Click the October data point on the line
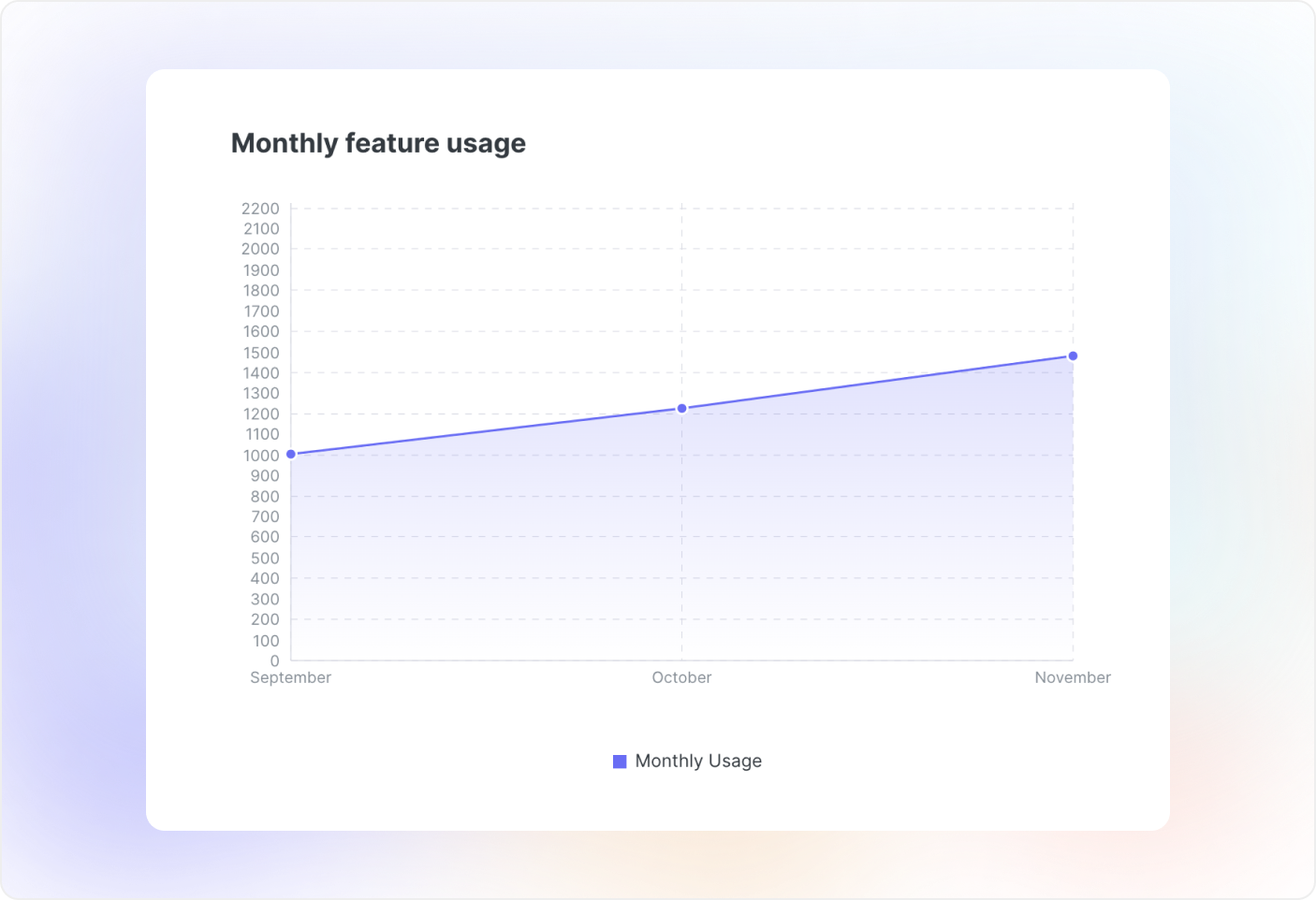Image resolution: width=1316 pixels, height=900 pixels. [x=681, y=408]
